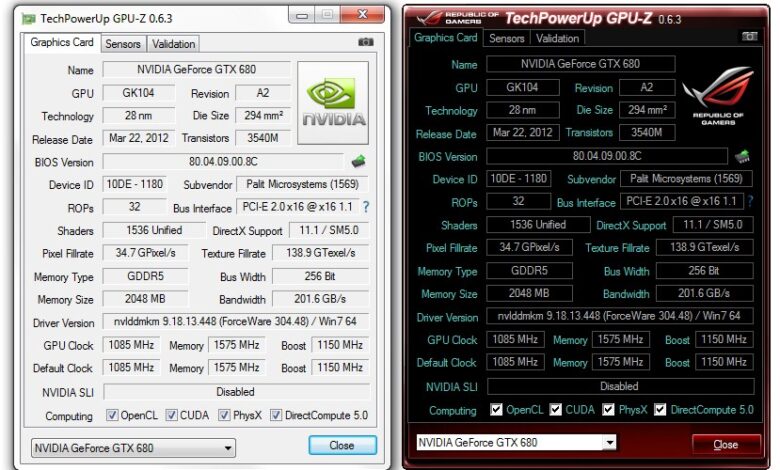Click PCI-E 2.0 x16 bus interface in ROG window
780x470 pixels.
[x=682, y=201]
